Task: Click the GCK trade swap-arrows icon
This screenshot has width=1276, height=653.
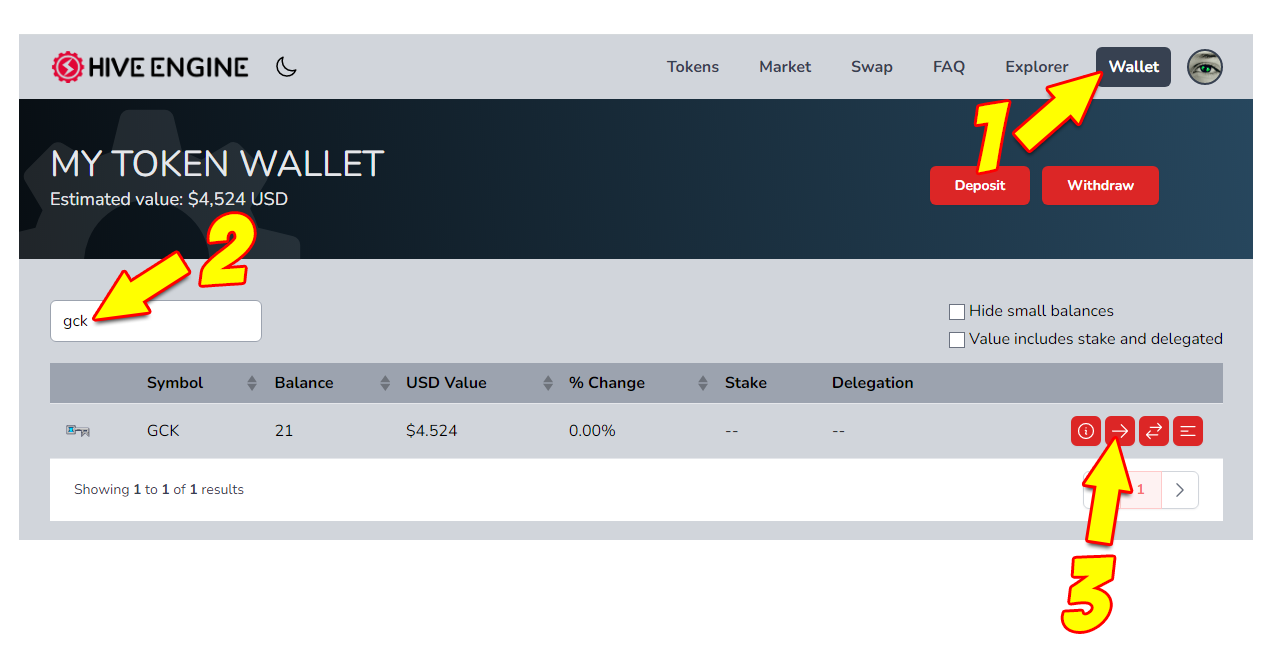Action: click(x=1154, y=431)
